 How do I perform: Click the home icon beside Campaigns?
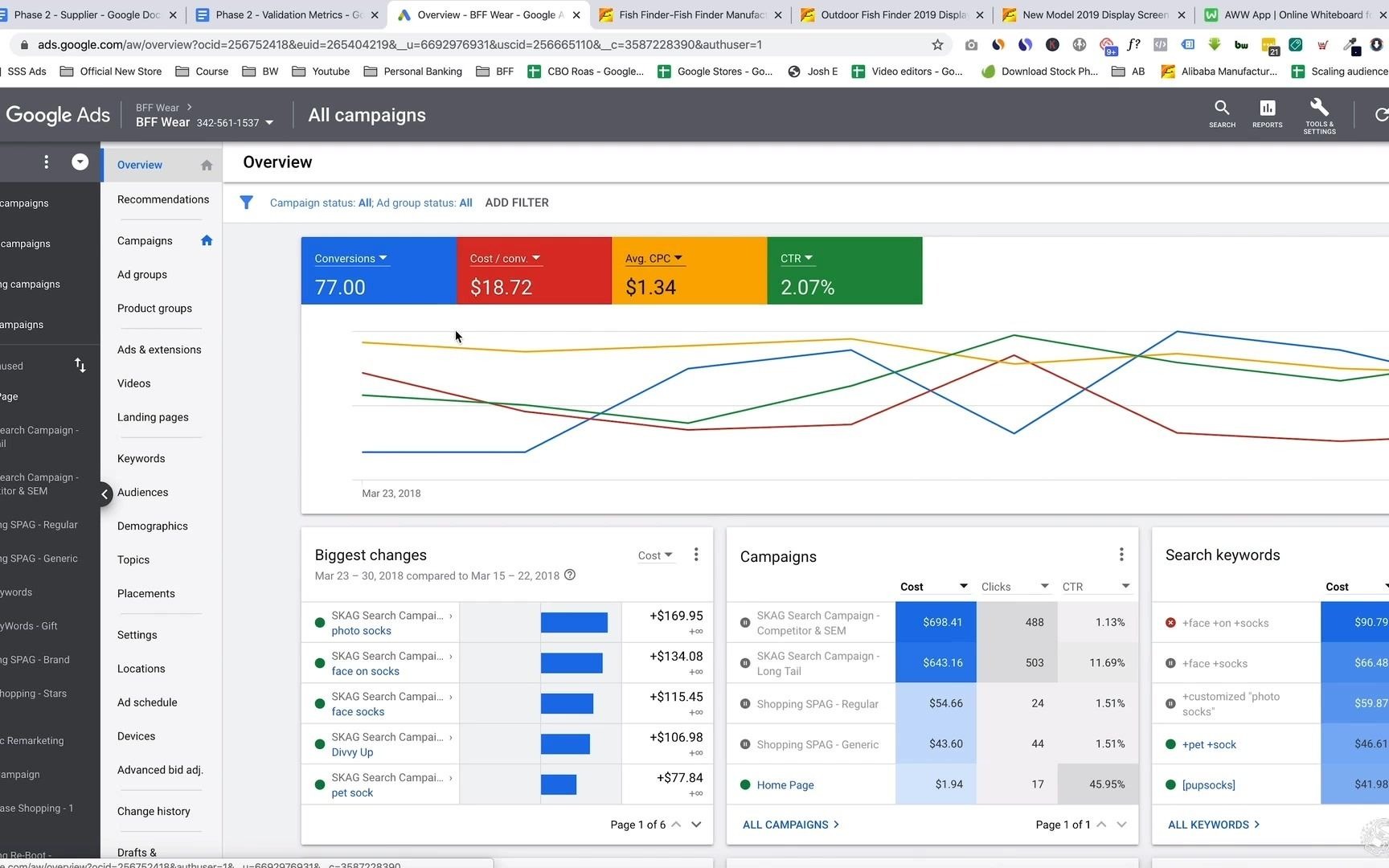(x=207, y=240)
